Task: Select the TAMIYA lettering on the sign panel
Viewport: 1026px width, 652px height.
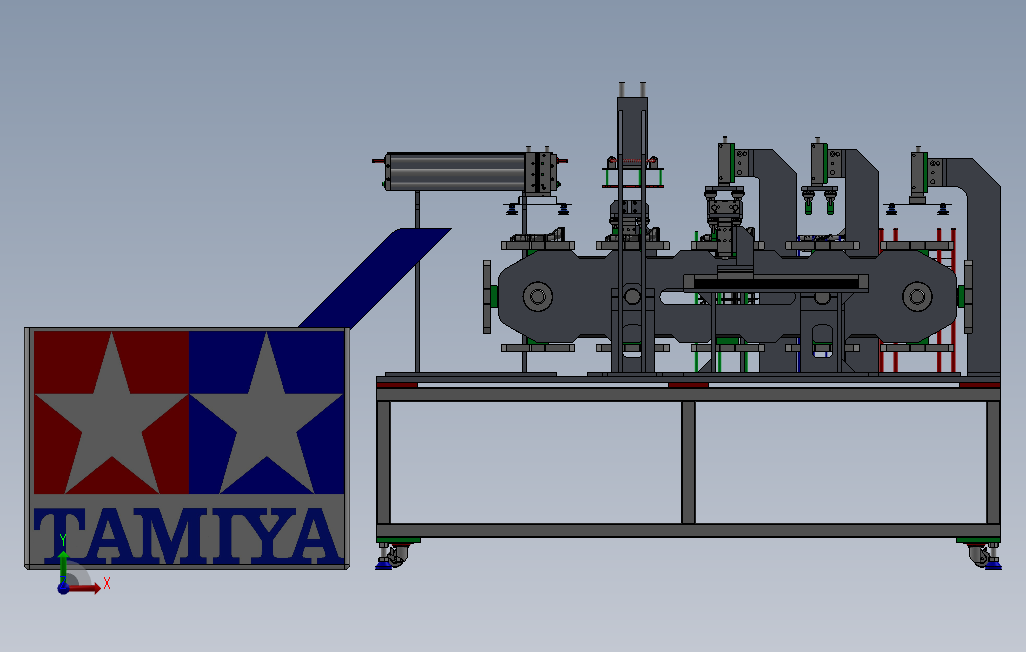Action: coord(188,535)
